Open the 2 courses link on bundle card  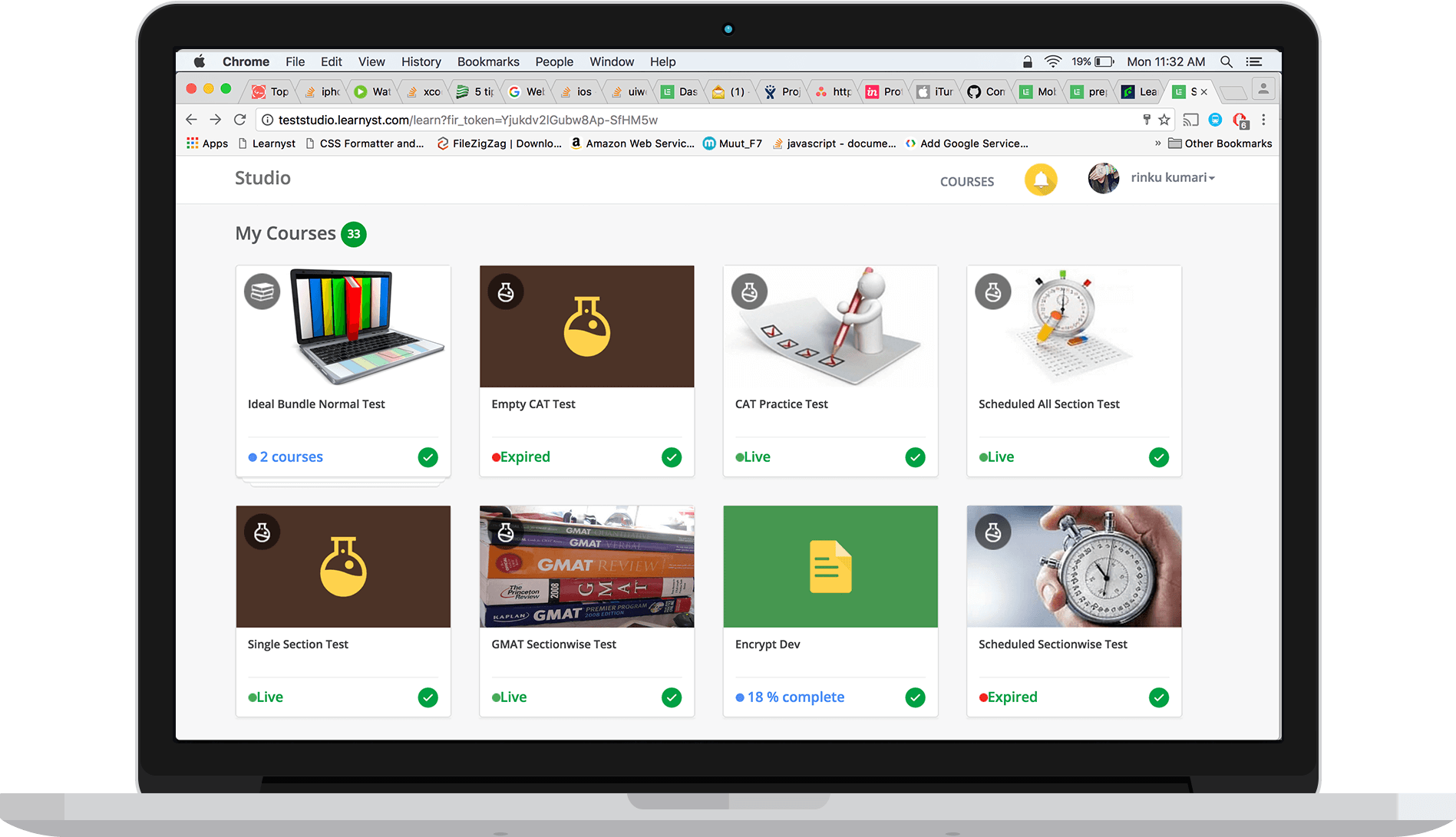[291, 457]
